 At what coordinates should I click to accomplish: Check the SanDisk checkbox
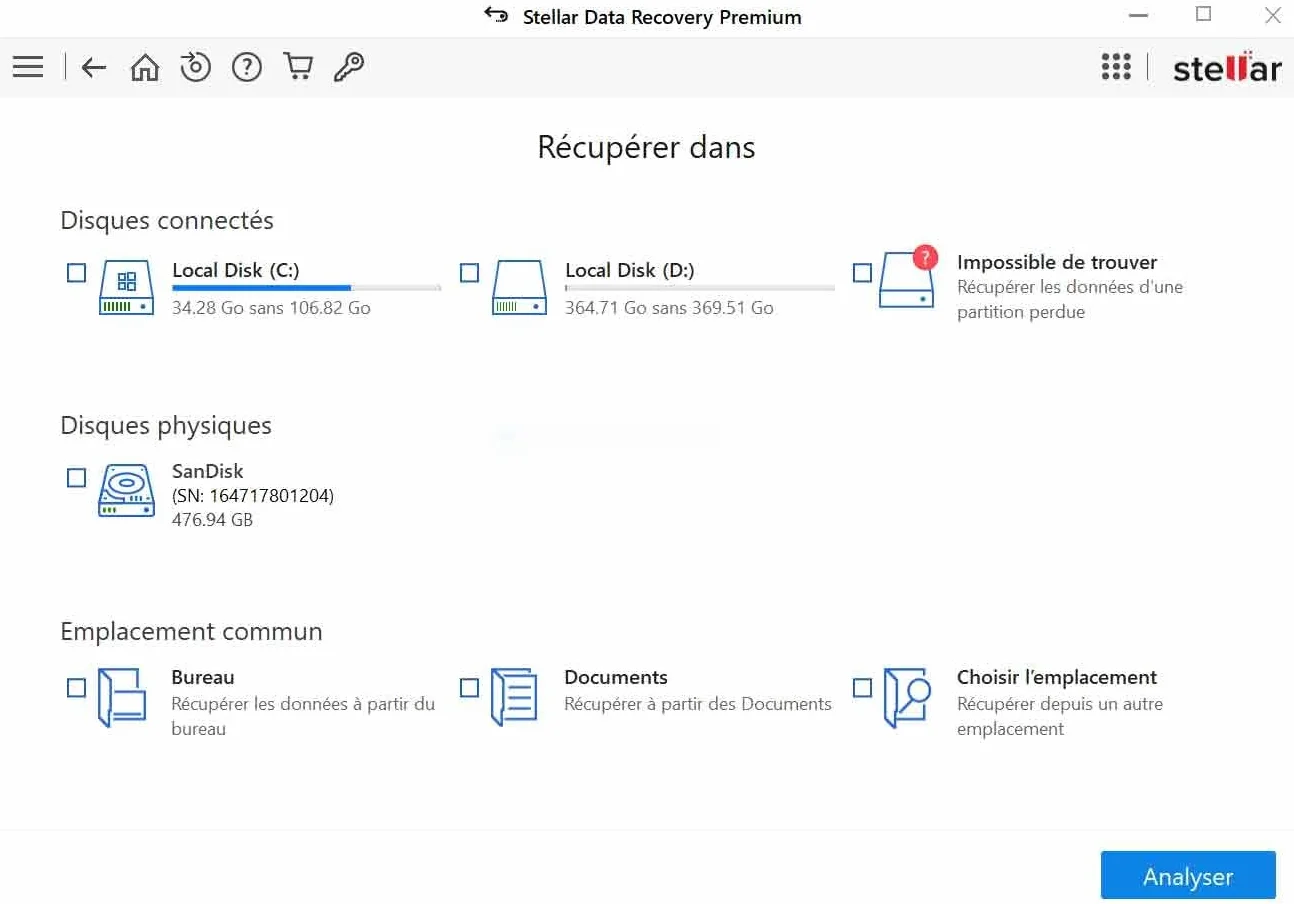click(x=76, y=477)
